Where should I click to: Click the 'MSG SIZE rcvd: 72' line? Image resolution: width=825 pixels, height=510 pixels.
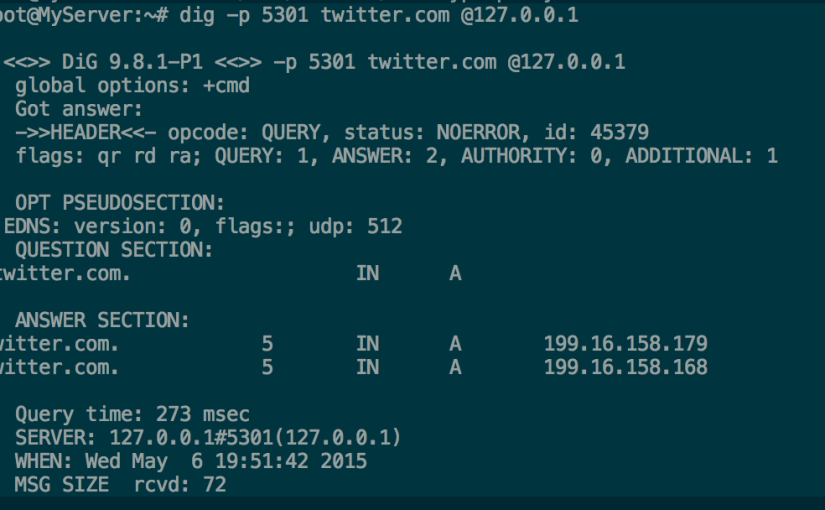[x=120, y=484]
